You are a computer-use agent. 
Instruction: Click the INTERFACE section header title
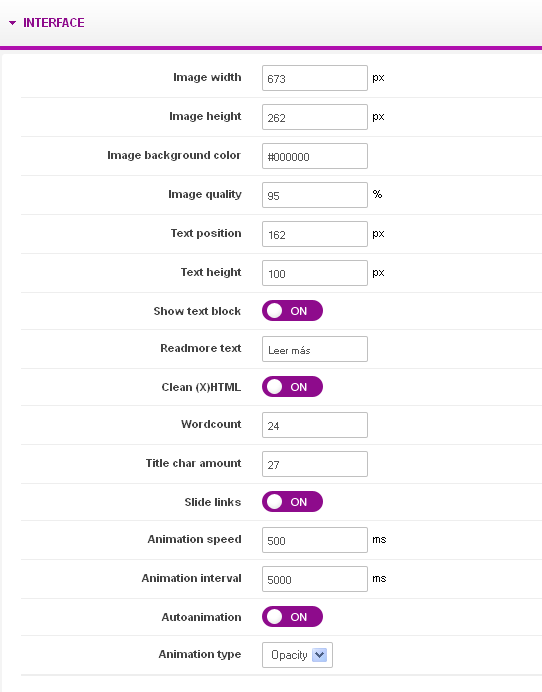click(53, 23)
